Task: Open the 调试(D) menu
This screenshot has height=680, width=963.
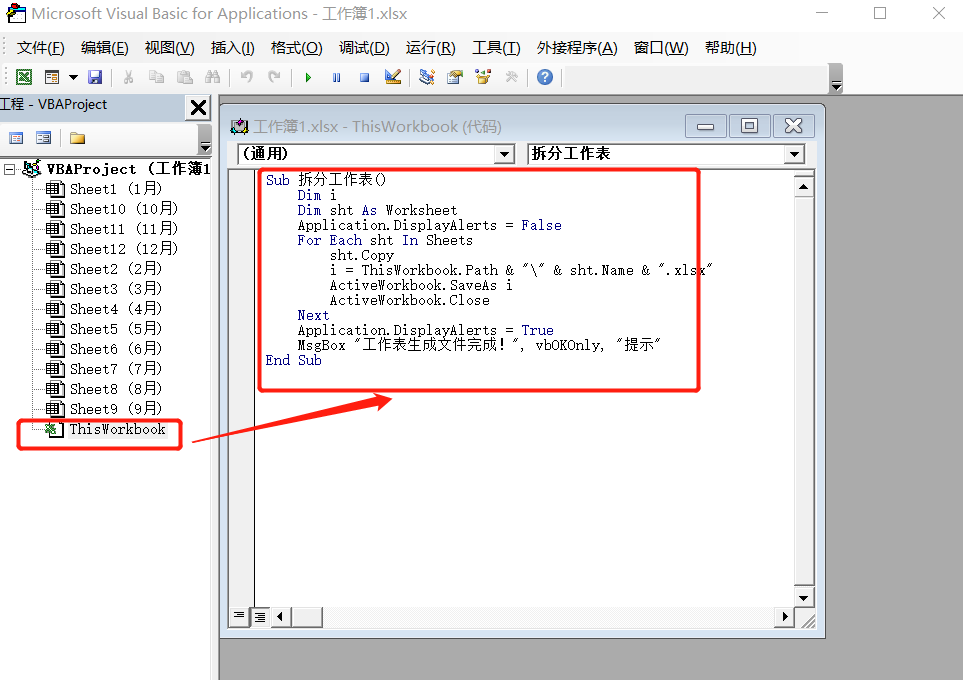Action: [364, 48]
